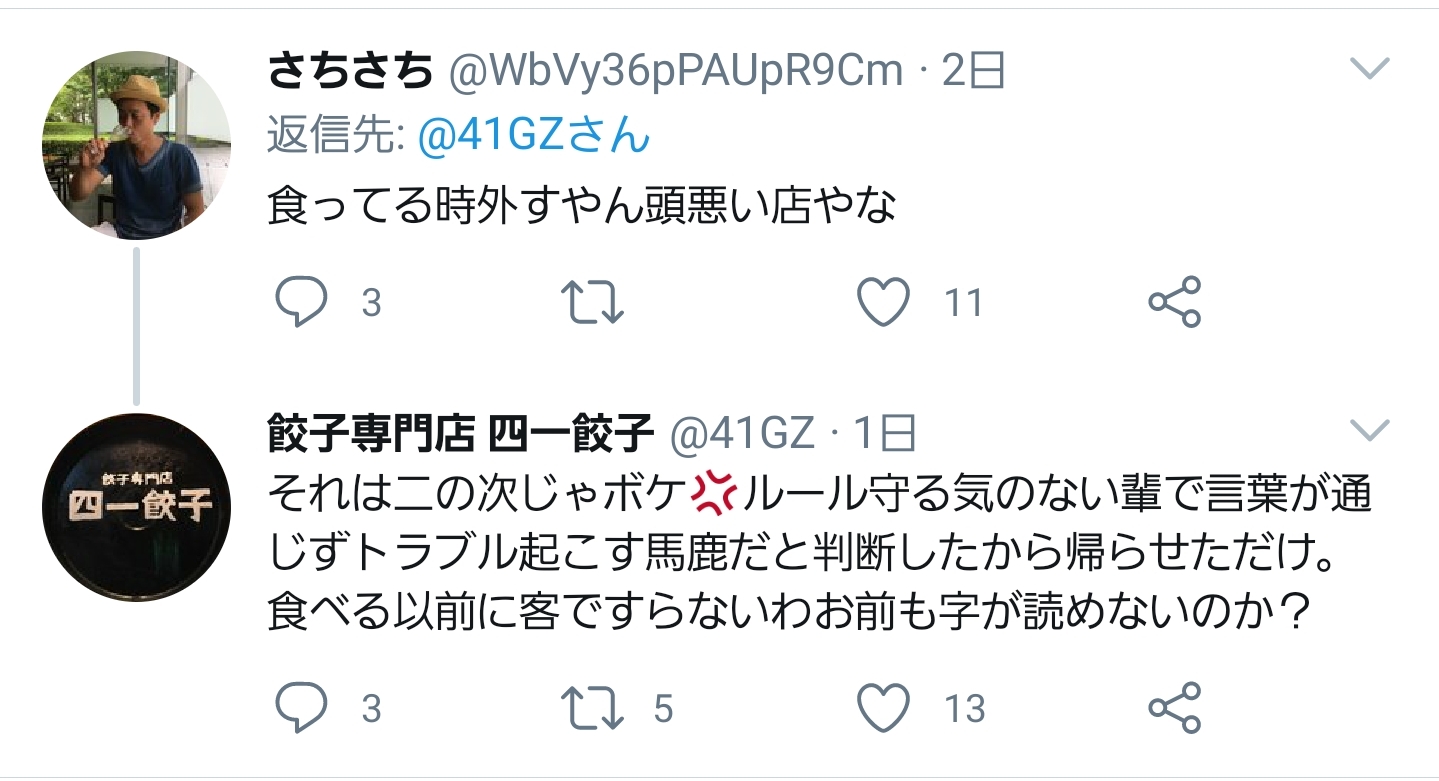
Task: Like さちさち's tweet with 11 likes
Action: click(x=885, y=302)
